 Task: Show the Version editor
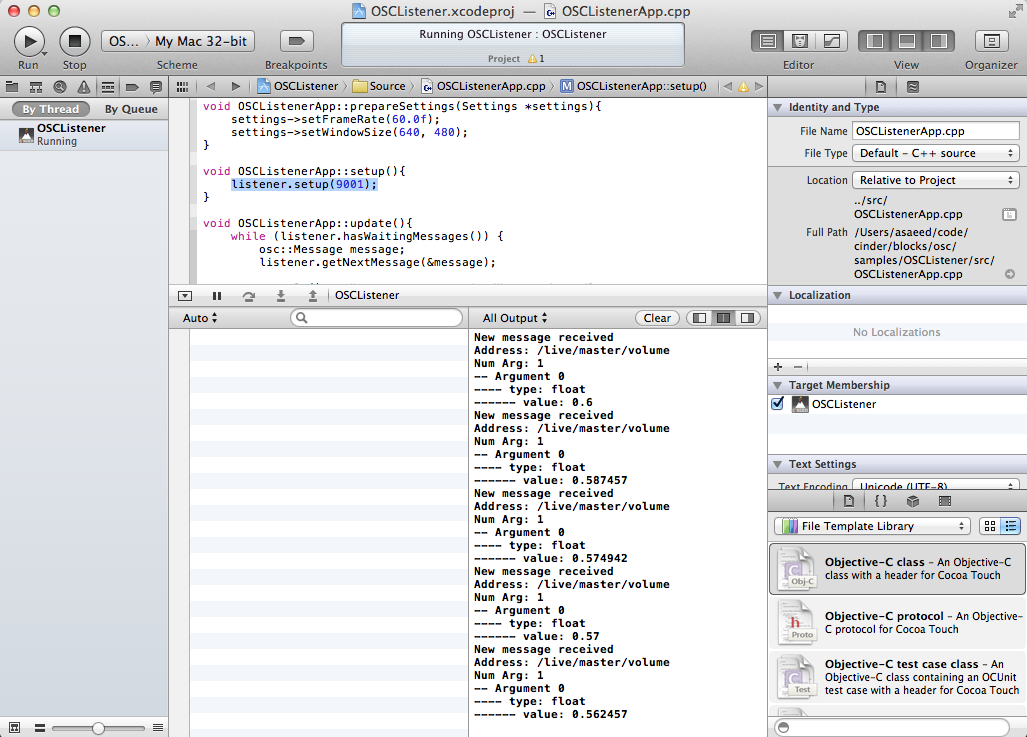point(832,41)
